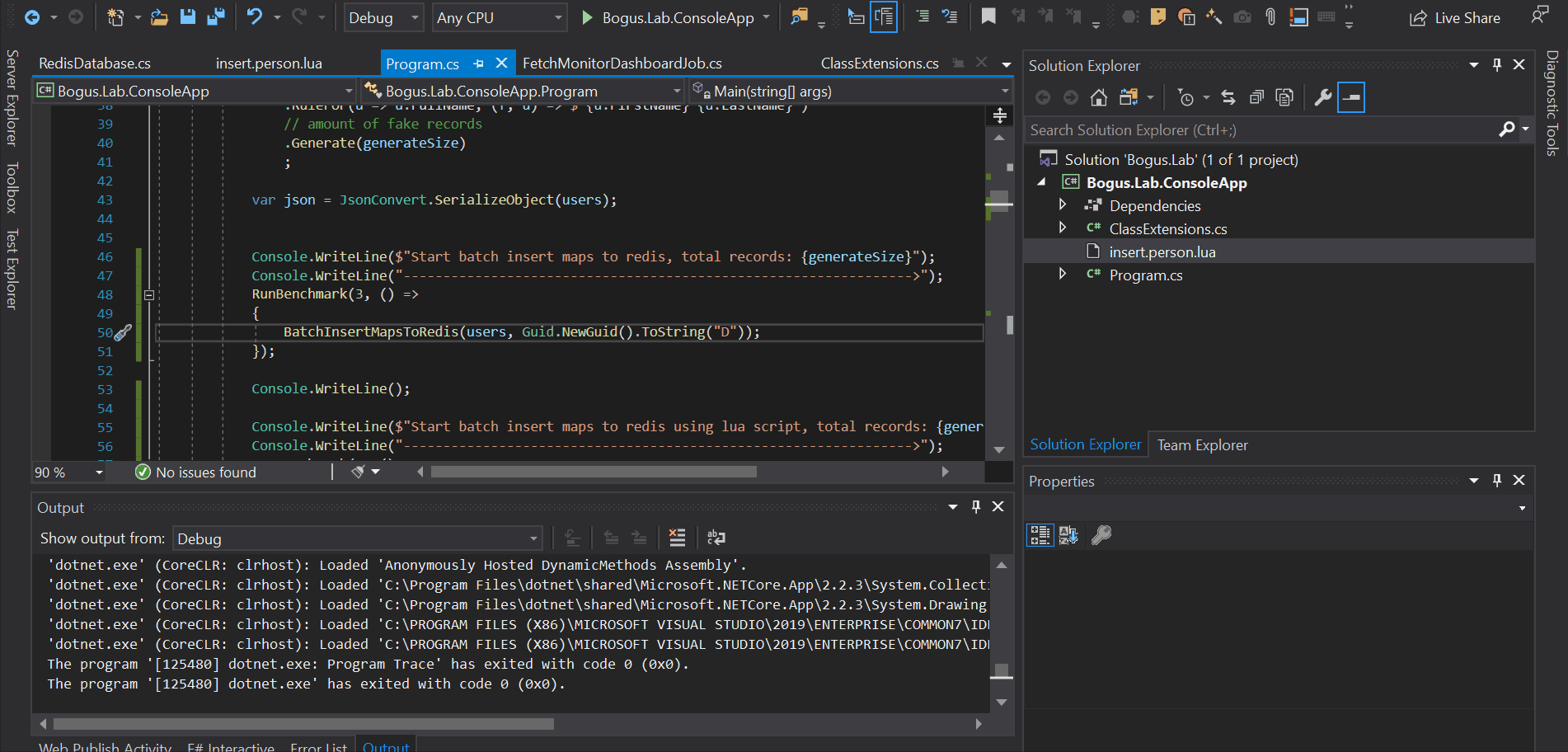Image resolution: width=1568 pixels, height=752 pixels.
Task: Toggle pin on the Program.cs tab
Action: (x=479, y=63)
